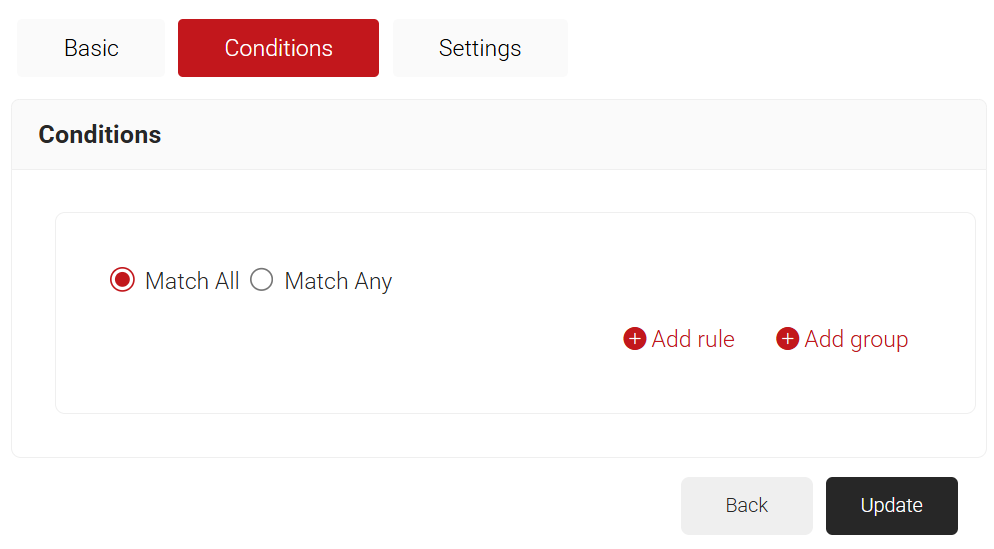Click the plus icon beside Add group
Screen dimensions: 994x549
pyautogui.click(x=788, y=339)
